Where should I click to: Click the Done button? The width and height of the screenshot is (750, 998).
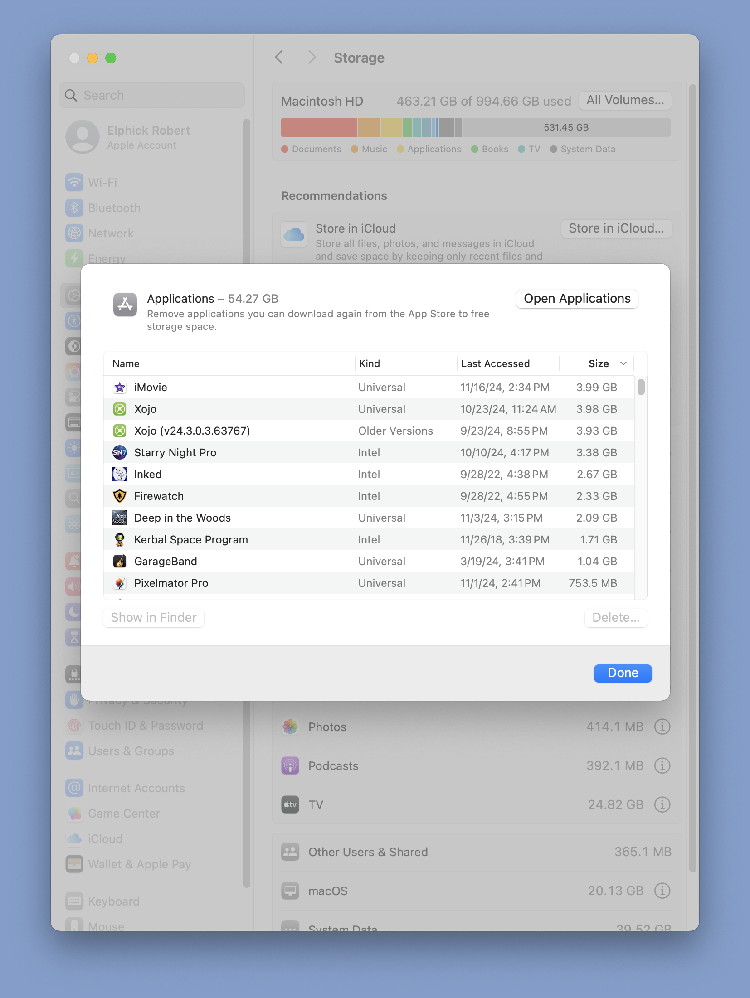pos(623,673)
